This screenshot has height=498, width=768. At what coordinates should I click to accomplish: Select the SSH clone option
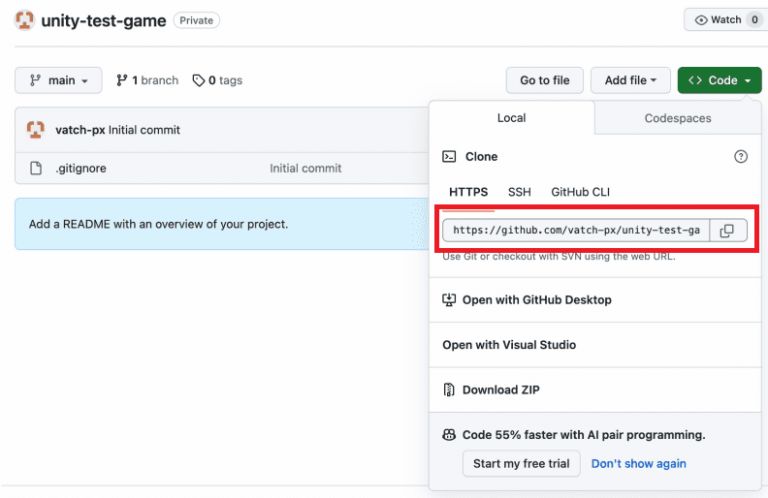point(519,192)
